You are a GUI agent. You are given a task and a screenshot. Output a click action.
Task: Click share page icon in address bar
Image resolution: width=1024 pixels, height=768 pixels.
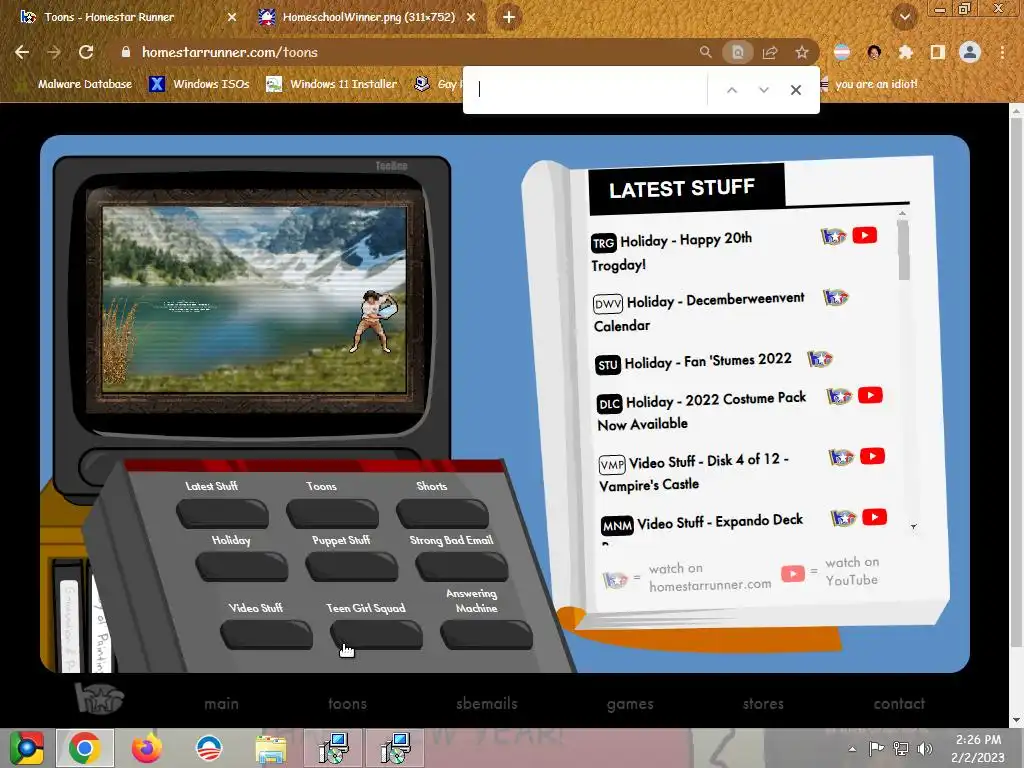770,52
